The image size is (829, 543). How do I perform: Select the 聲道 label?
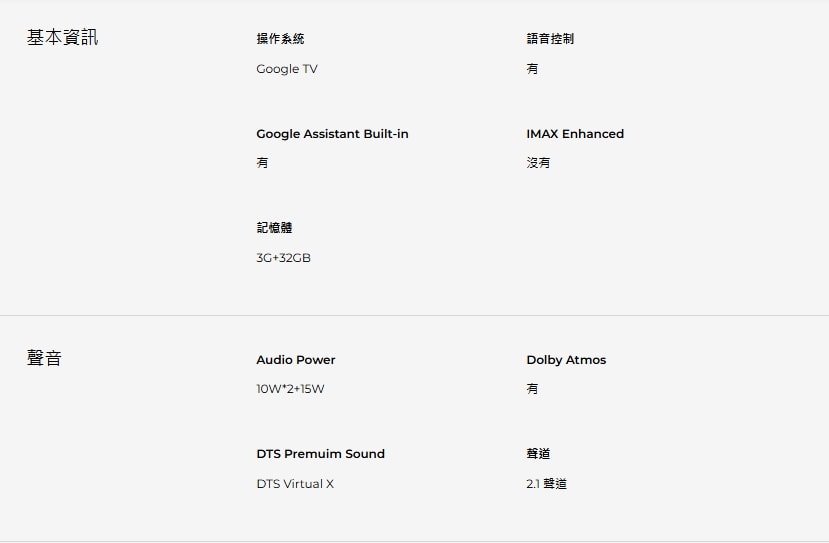(538, 454)
